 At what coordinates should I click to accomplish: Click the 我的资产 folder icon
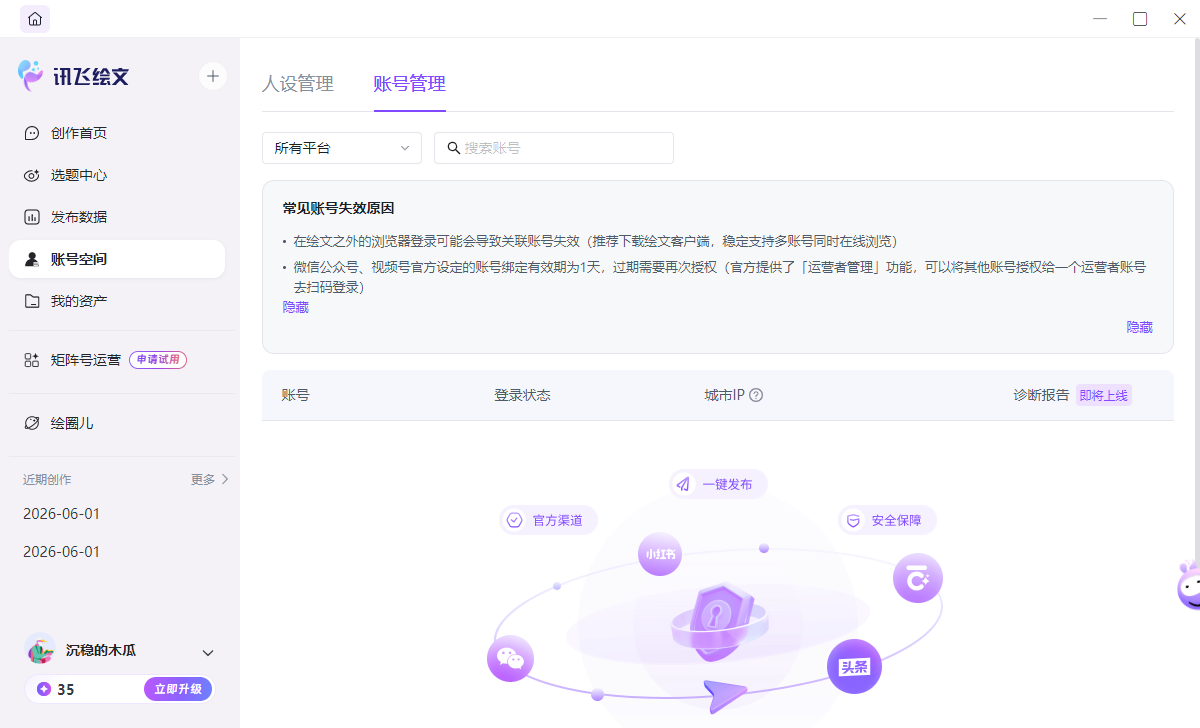[x=32, y=301]
